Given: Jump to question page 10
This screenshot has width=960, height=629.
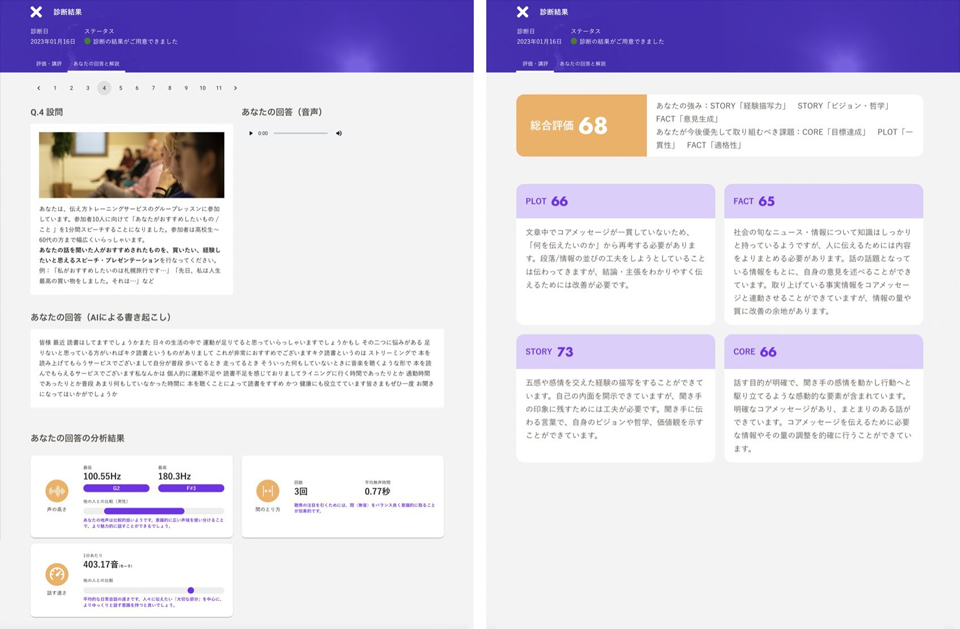Looking at the screenshot, I should [203, 88].
